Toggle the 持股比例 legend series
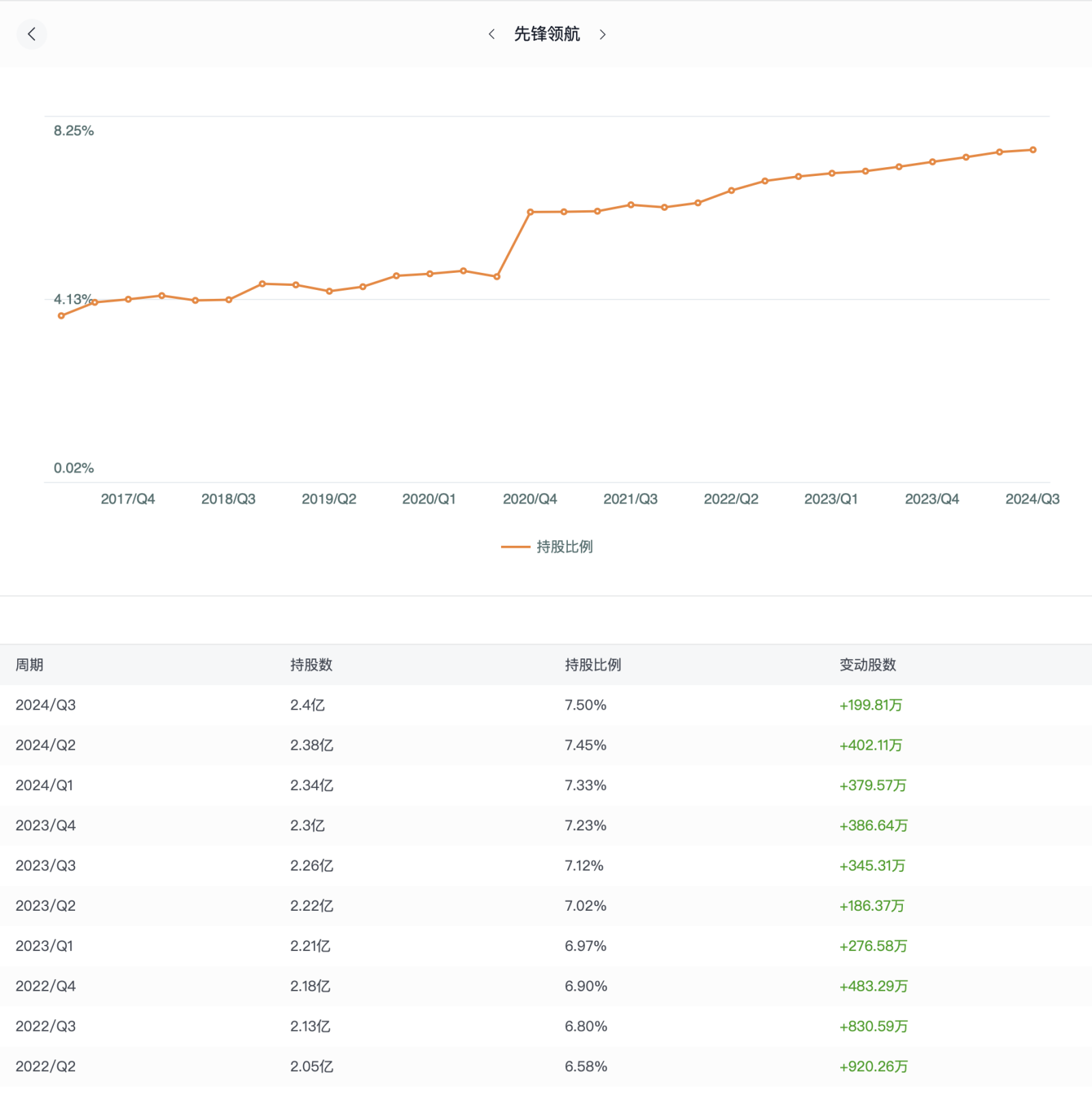 (547, 546)
